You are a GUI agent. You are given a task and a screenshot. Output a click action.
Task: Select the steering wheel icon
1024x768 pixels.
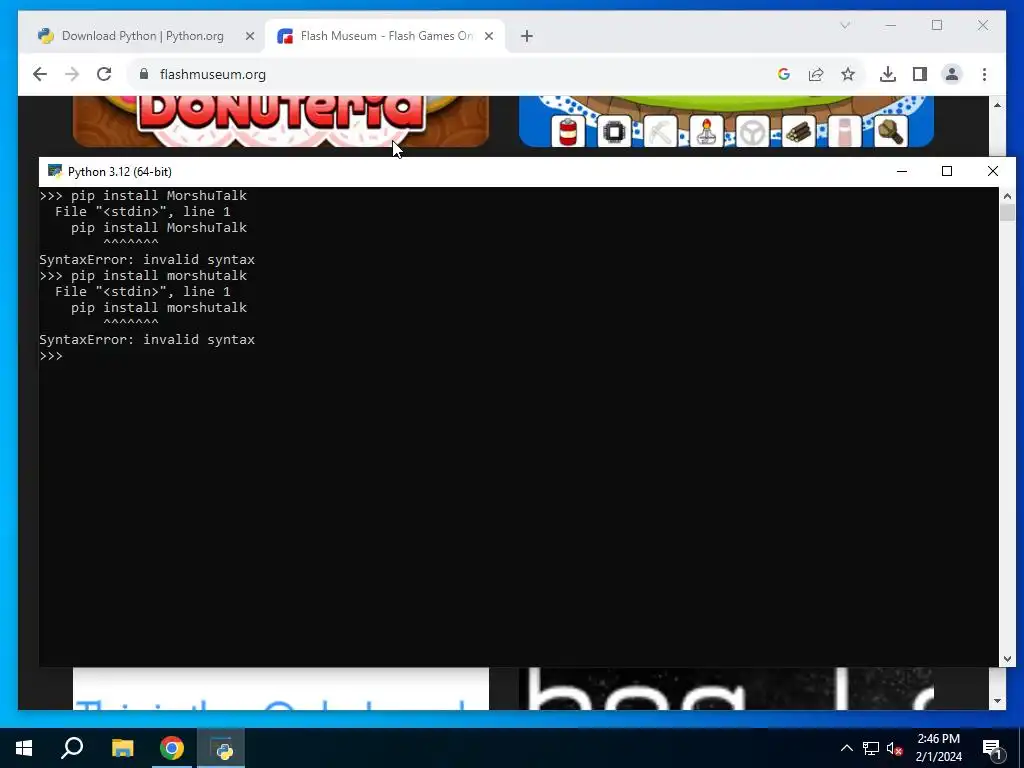click(752, 131)
